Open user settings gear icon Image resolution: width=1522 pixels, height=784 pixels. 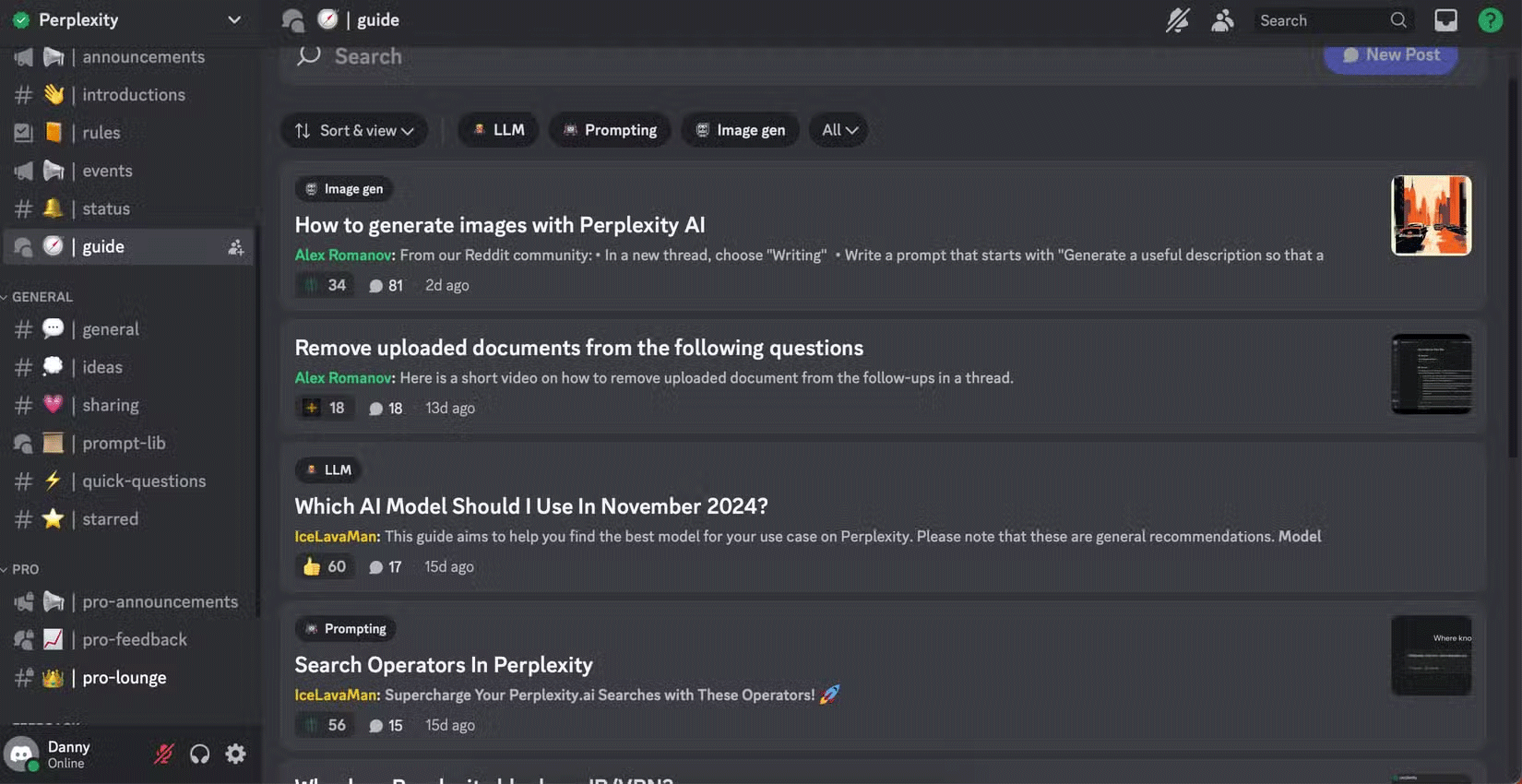236,754
